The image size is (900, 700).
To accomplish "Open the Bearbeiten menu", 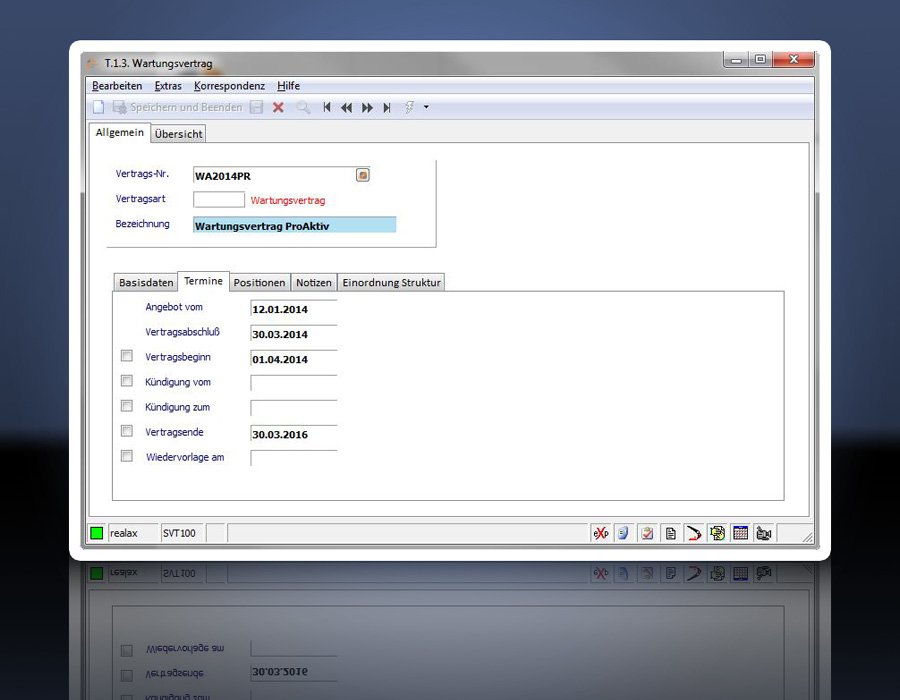I will point(117,86).
